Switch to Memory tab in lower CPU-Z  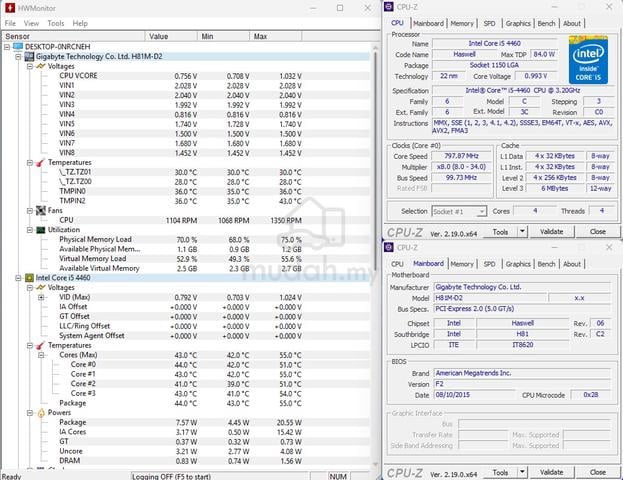click(x=462, y=264)
